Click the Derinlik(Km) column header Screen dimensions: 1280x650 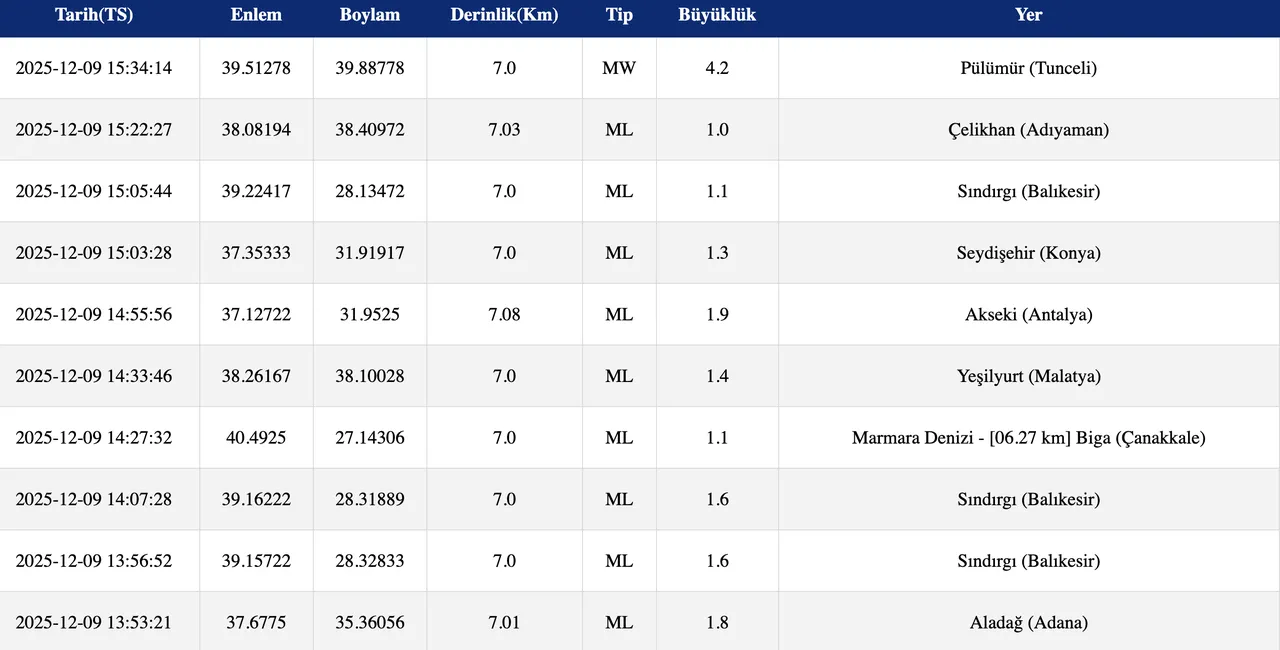[x=504, y=15]
